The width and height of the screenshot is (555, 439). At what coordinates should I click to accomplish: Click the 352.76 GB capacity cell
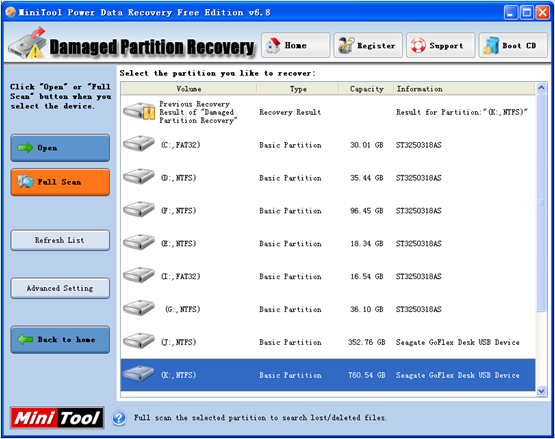click(367, 342)
